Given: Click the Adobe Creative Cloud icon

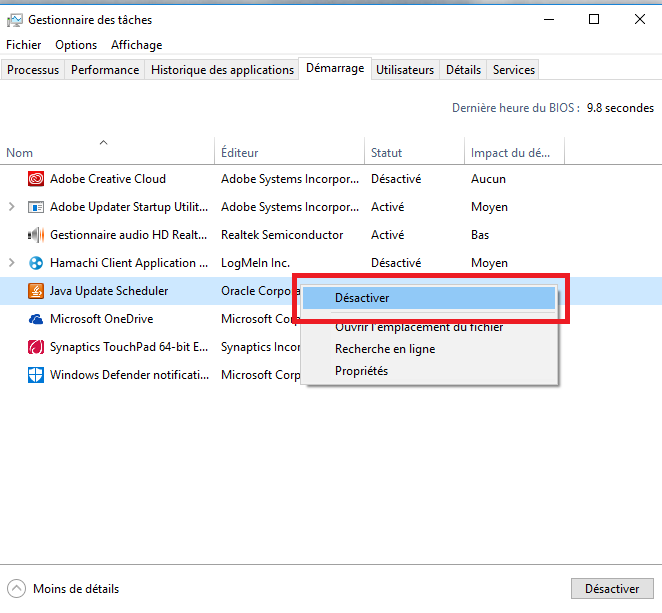Looking at the screenshot, I should pos(36,179).
